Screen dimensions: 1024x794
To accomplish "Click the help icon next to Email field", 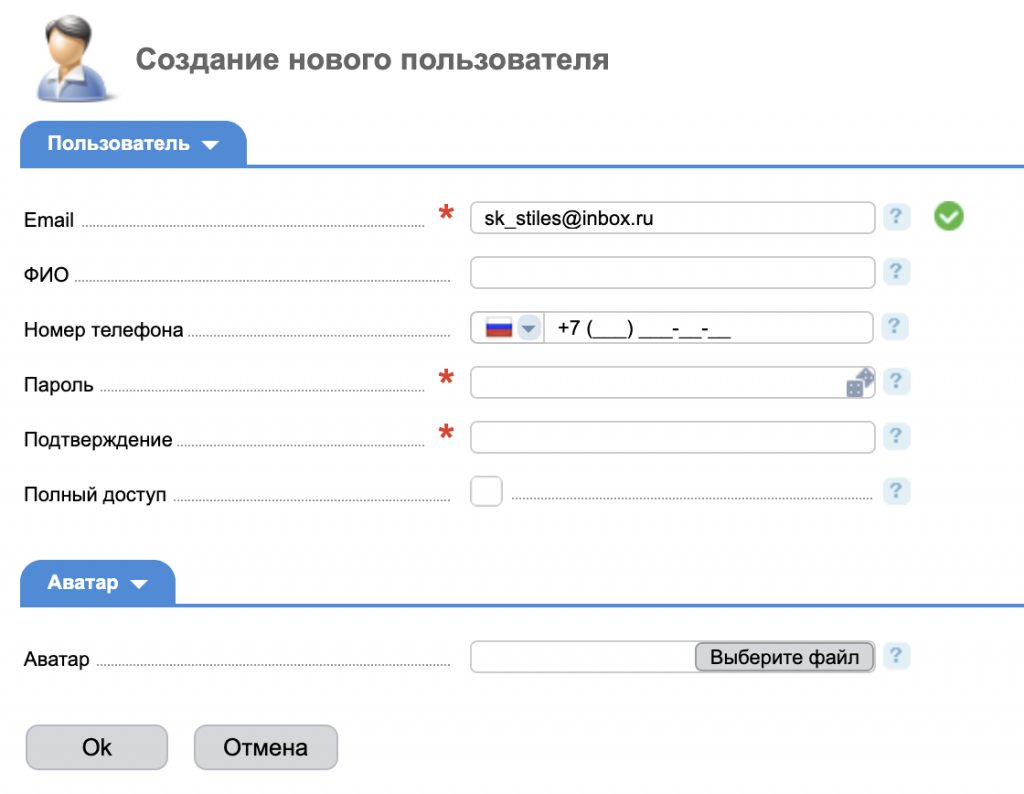I will (896, 217).
